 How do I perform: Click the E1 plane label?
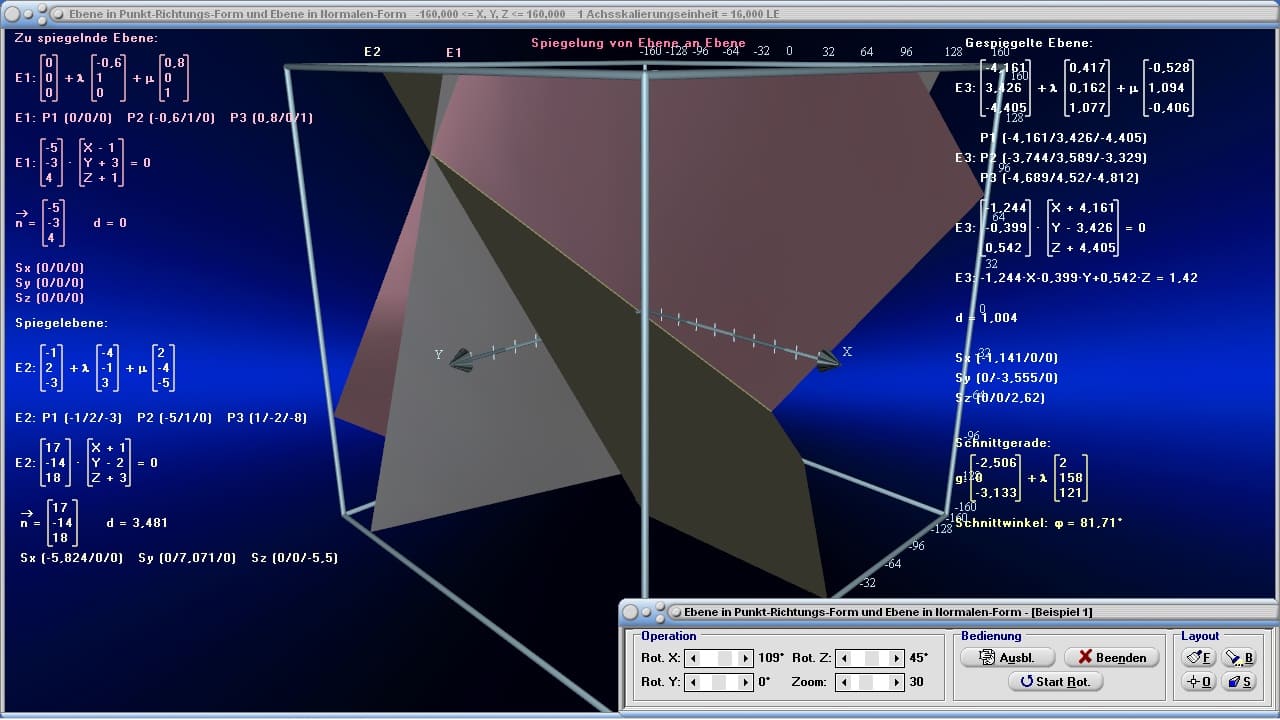tap(454, 52)
